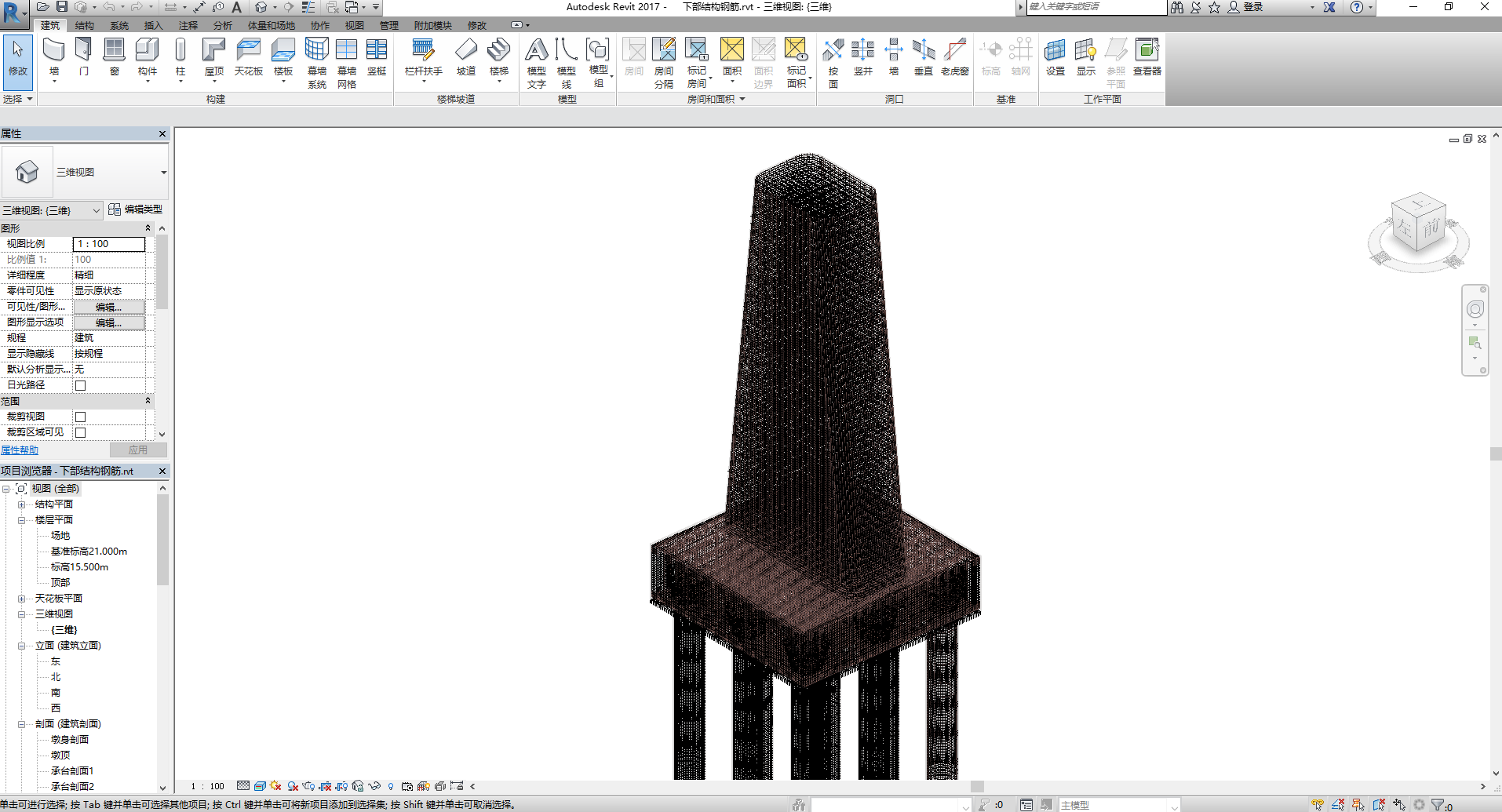Viewport: 1502px width, 812px height.
Task: Switch to the 视图 ribbon tab
Action: (x=354, y=24)
